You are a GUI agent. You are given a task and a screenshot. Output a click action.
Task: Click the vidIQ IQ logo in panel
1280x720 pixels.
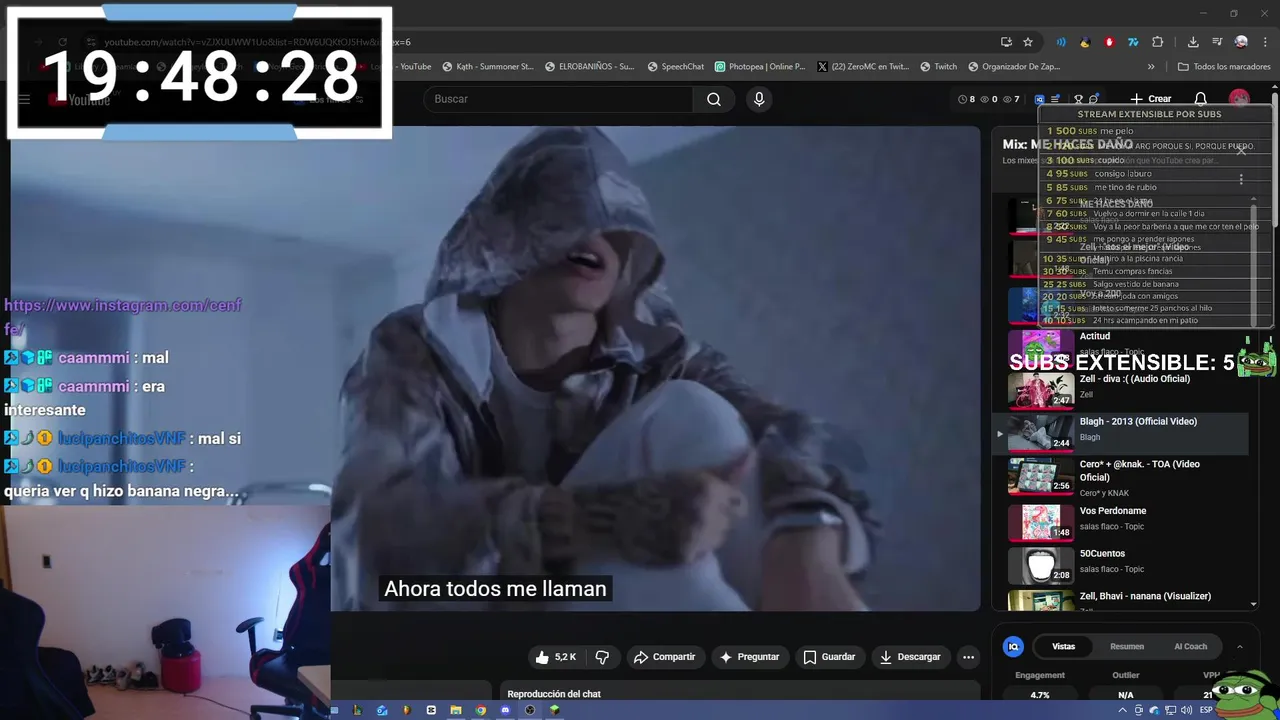tap(1013, 646)
